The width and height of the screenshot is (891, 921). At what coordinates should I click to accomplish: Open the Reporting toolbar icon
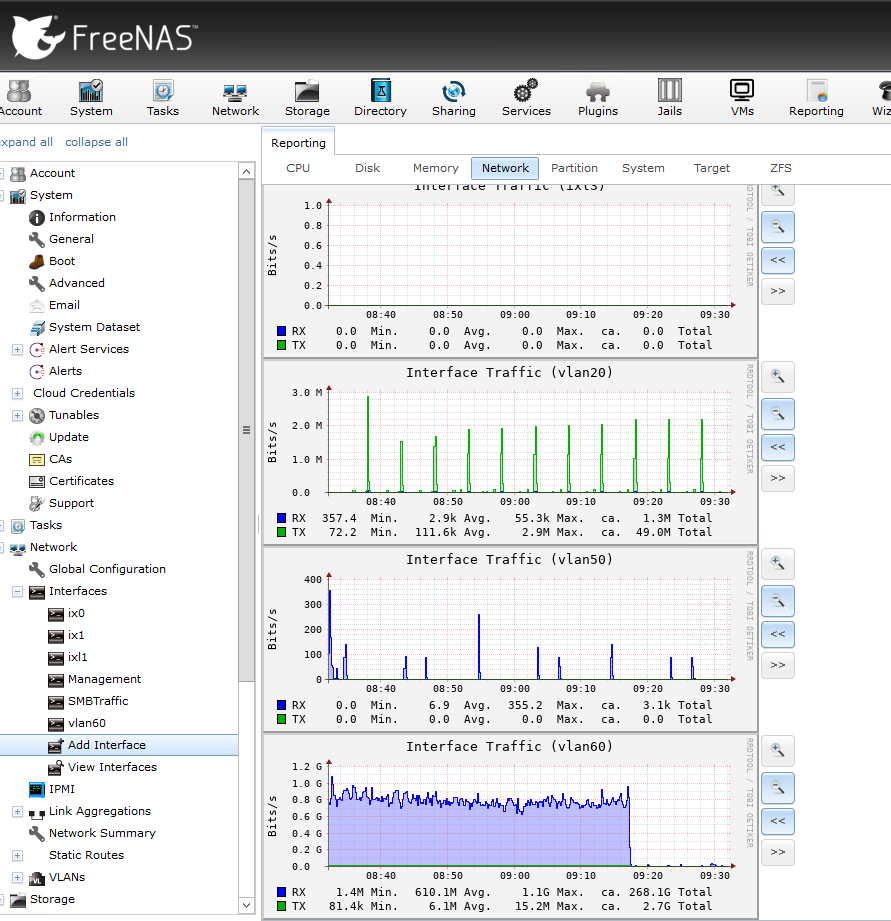coord(816,98)
